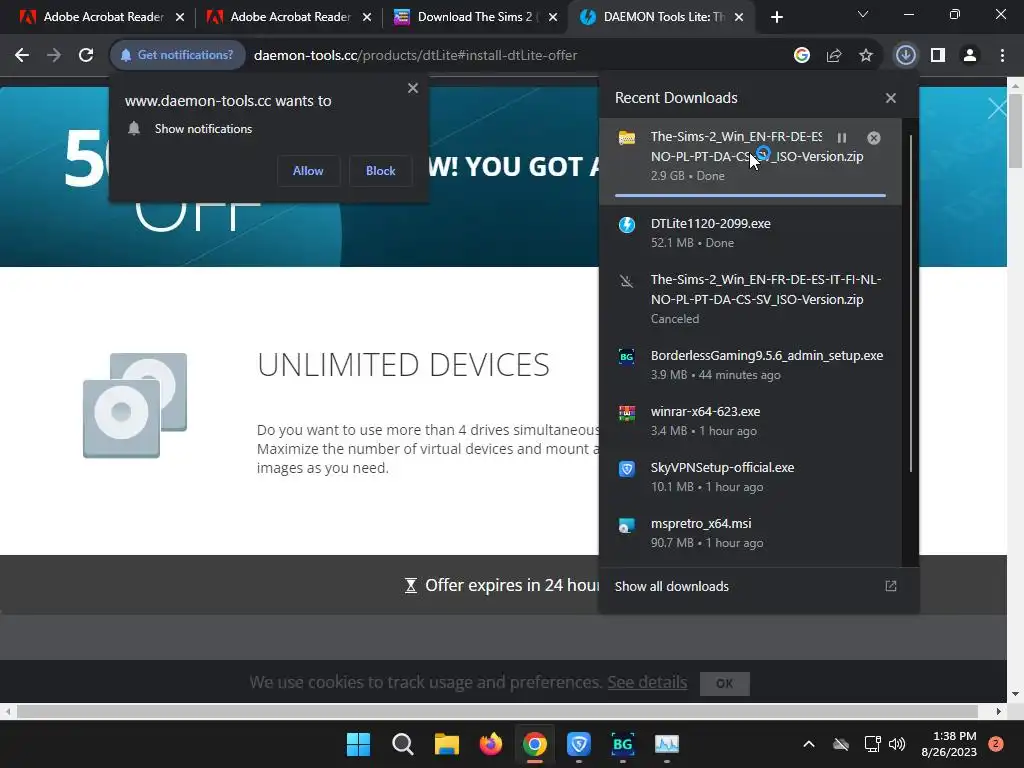Toggle the Chrome downloads toolbar icon
This screenshot has height=768, width=1024.
click(905, 56)
